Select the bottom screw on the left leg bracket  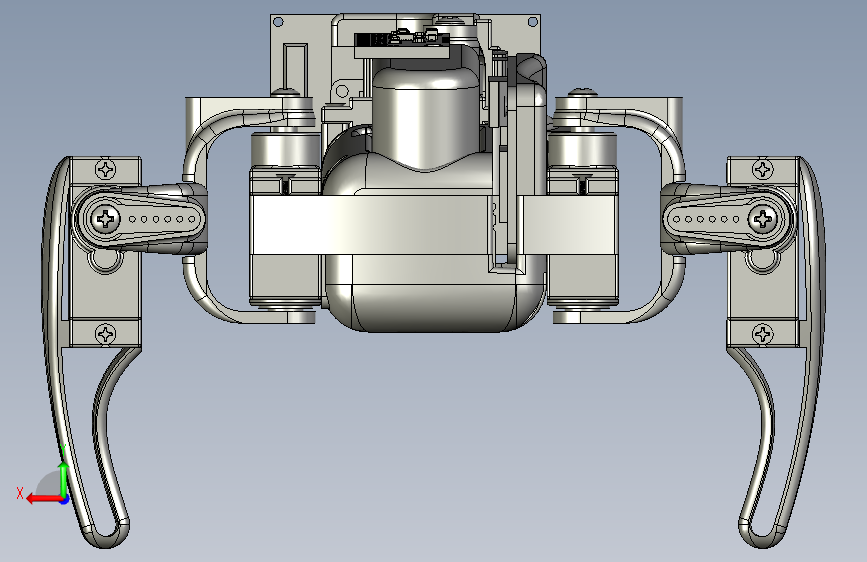pyautogui.click(x=105, y=334)
